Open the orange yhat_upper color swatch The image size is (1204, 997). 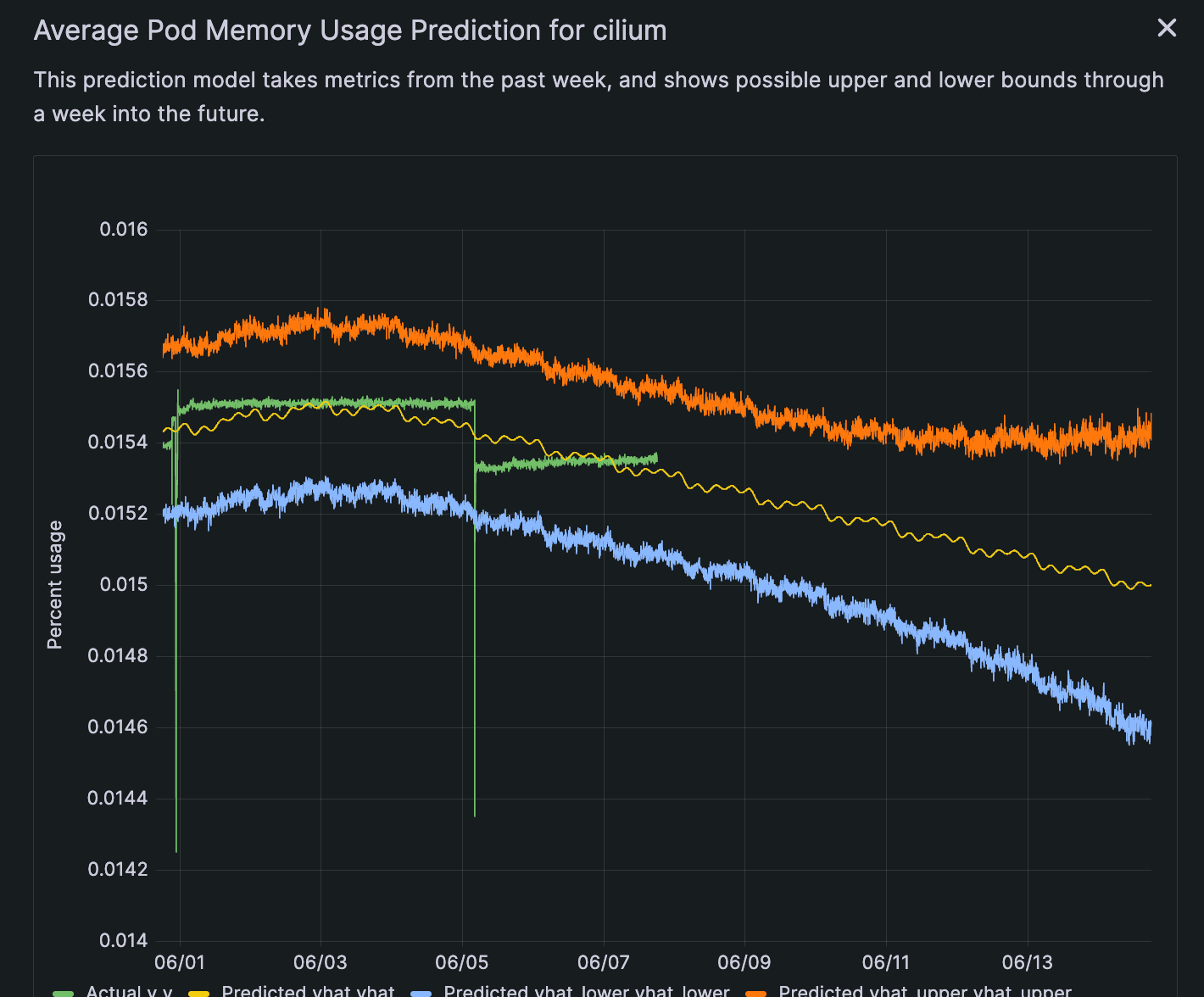point(755,993)
